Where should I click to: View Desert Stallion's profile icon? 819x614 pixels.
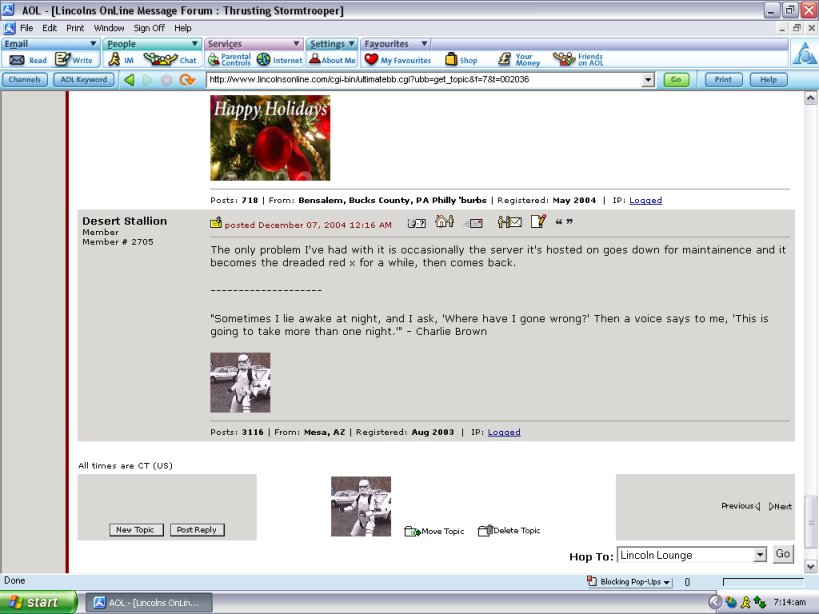416,223
